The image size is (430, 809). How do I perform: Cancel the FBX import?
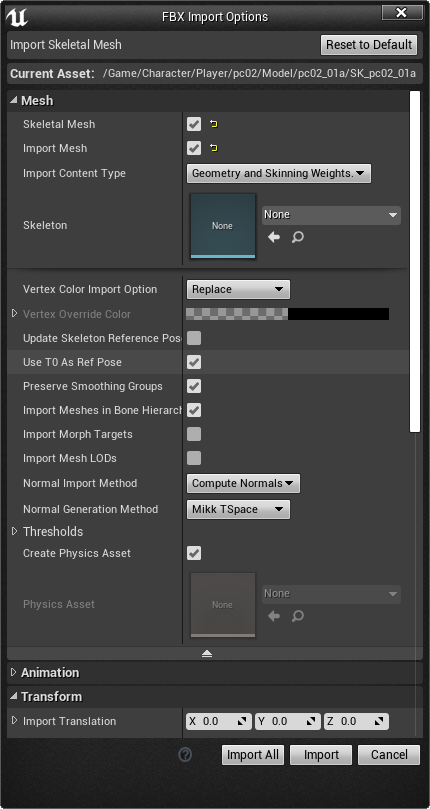click(389, 755)
